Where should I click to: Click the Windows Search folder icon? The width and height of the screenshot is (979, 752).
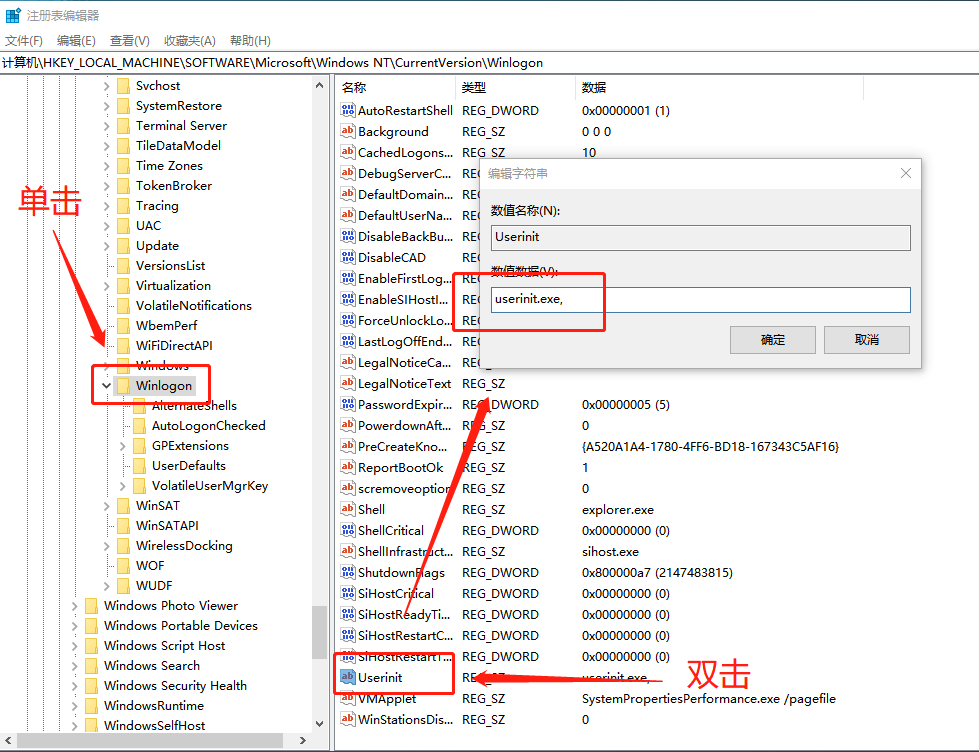(92, 665)
